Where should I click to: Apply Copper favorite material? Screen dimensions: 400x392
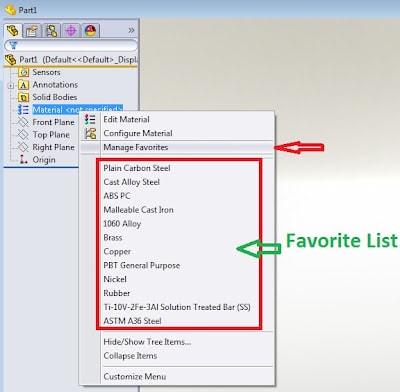(117, 252)
